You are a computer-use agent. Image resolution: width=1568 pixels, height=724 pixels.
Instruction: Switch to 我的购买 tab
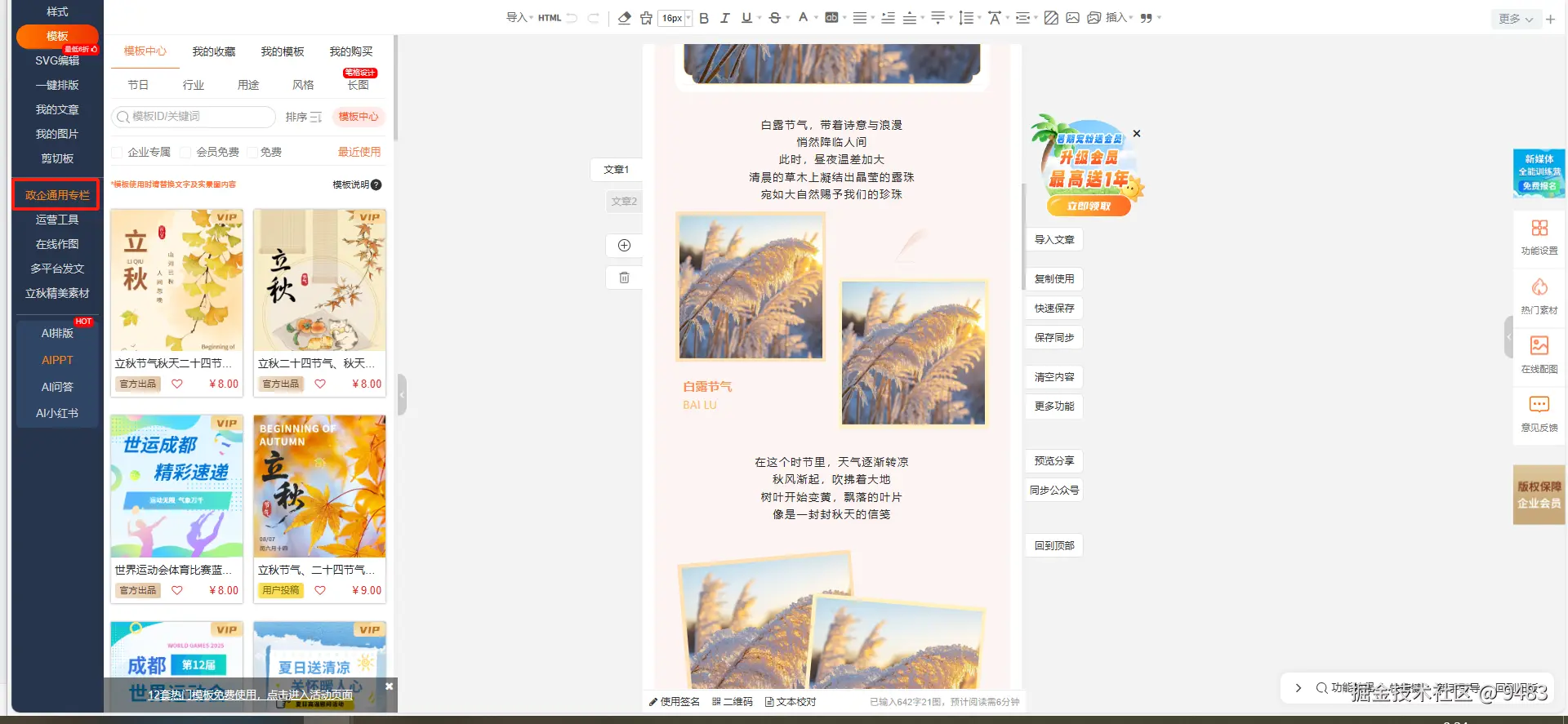pos(351,51)
